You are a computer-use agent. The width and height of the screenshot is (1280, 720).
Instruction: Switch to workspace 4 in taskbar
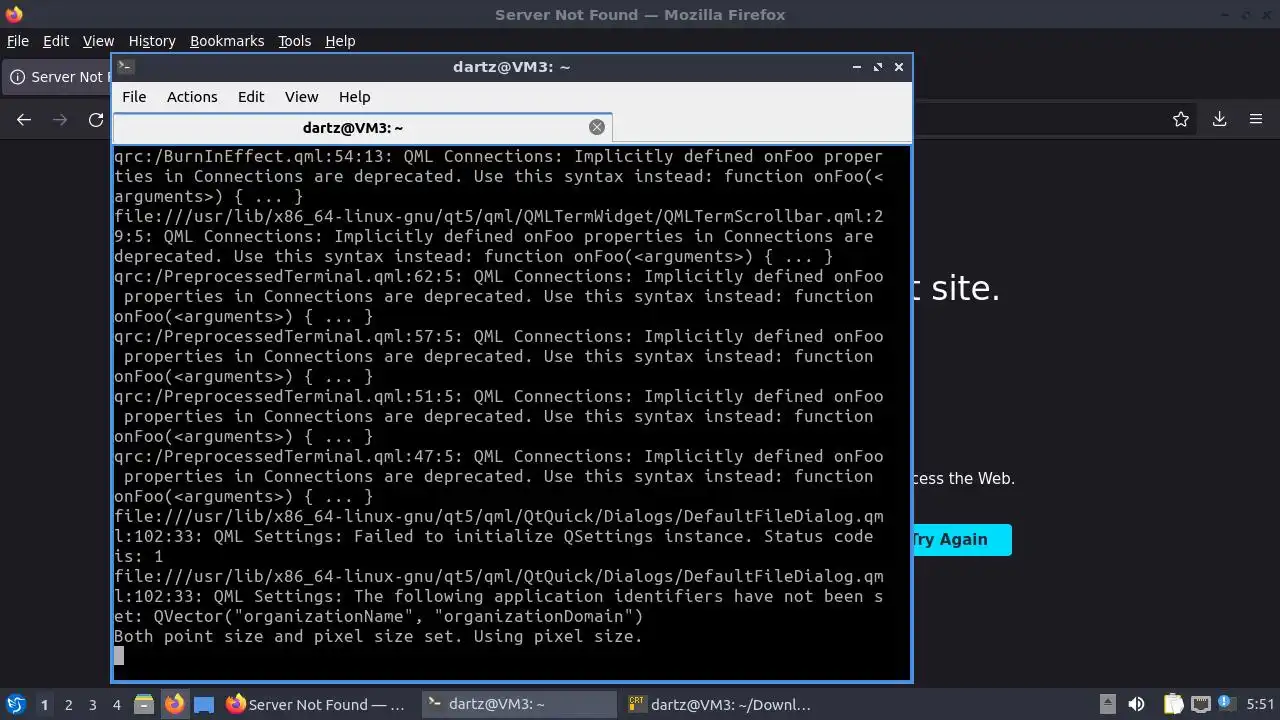(x=117, y=704)
